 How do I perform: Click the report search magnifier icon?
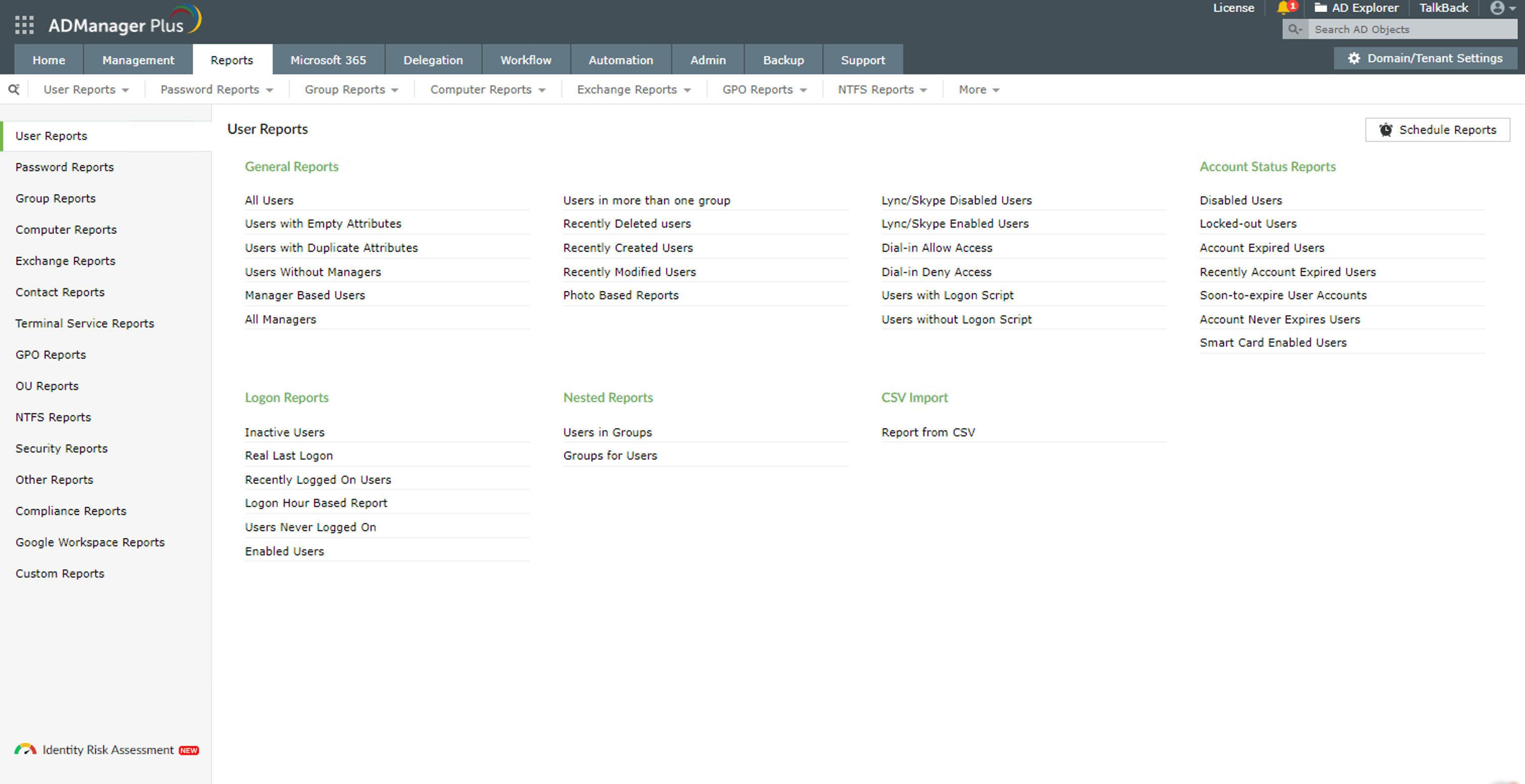click(14, 89)
